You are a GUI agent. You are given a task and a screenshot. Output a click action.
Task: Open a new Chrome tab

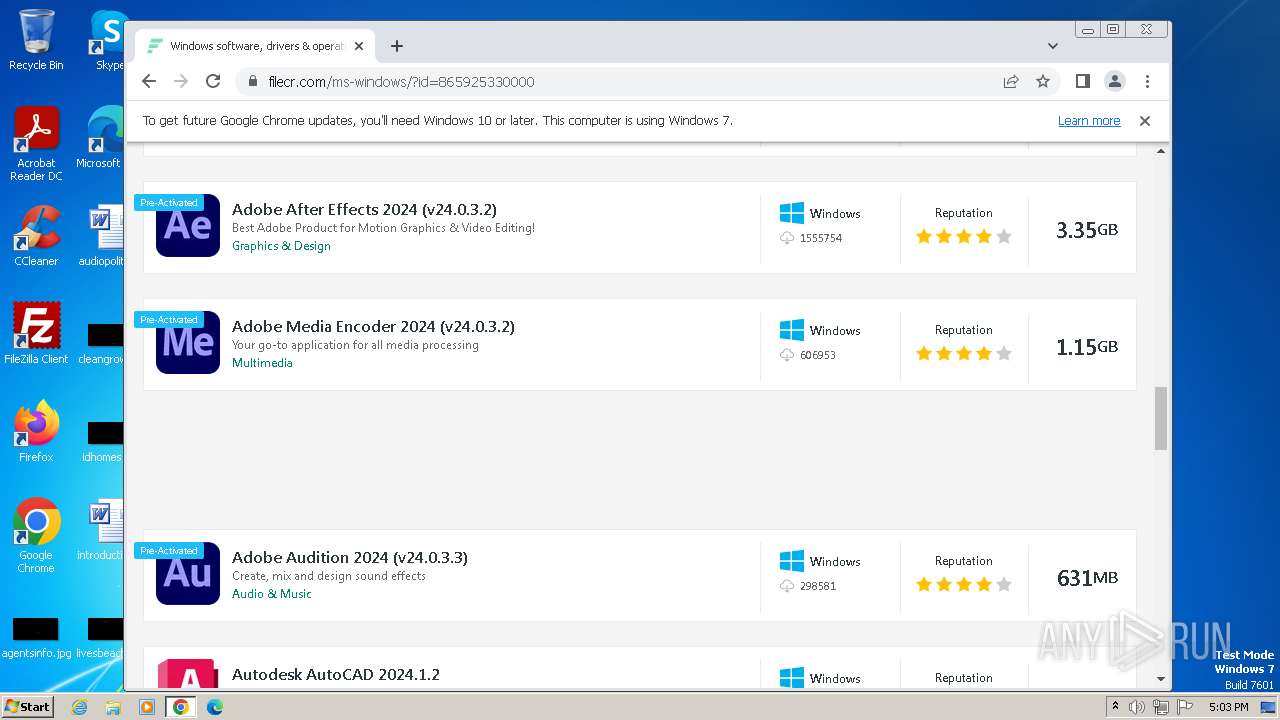pos(397,46)
